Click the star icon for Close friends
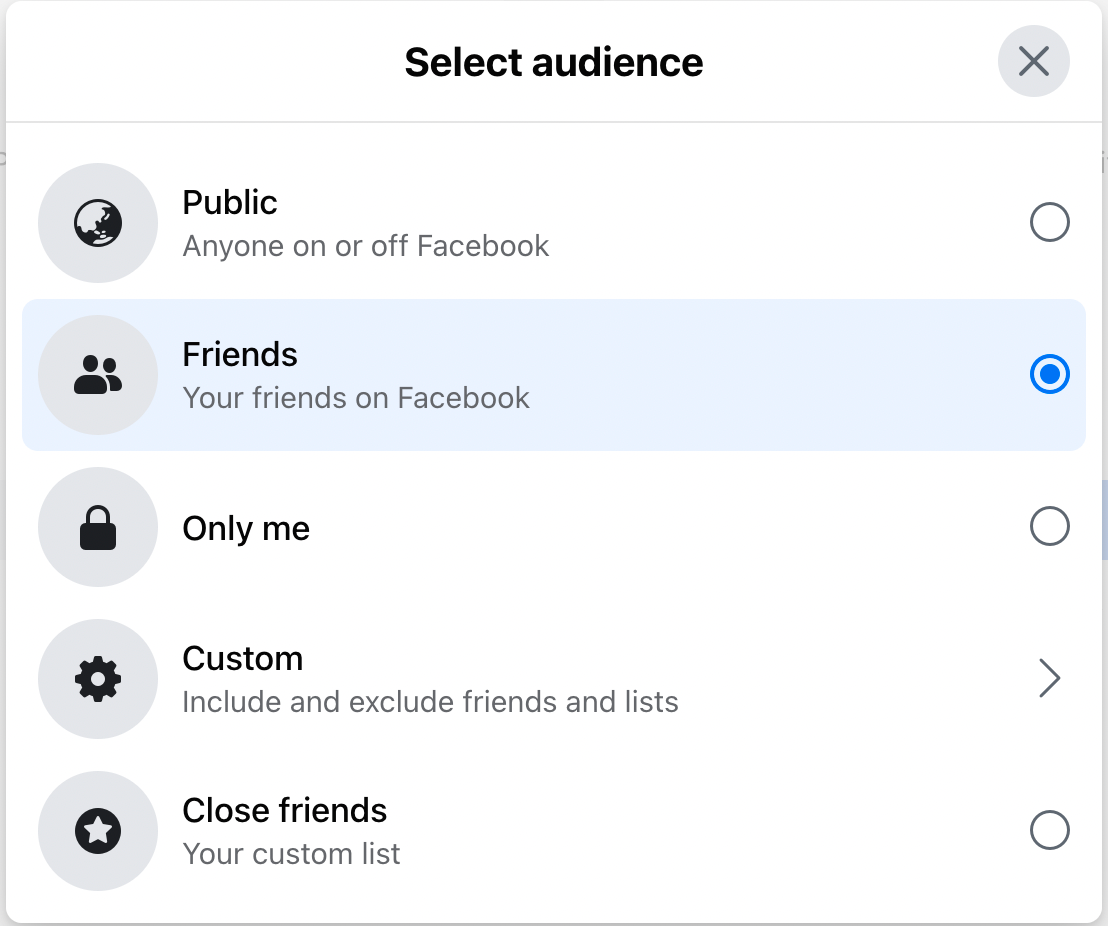The width and height of the screenshot is (1108, 926). coord(97,830)
